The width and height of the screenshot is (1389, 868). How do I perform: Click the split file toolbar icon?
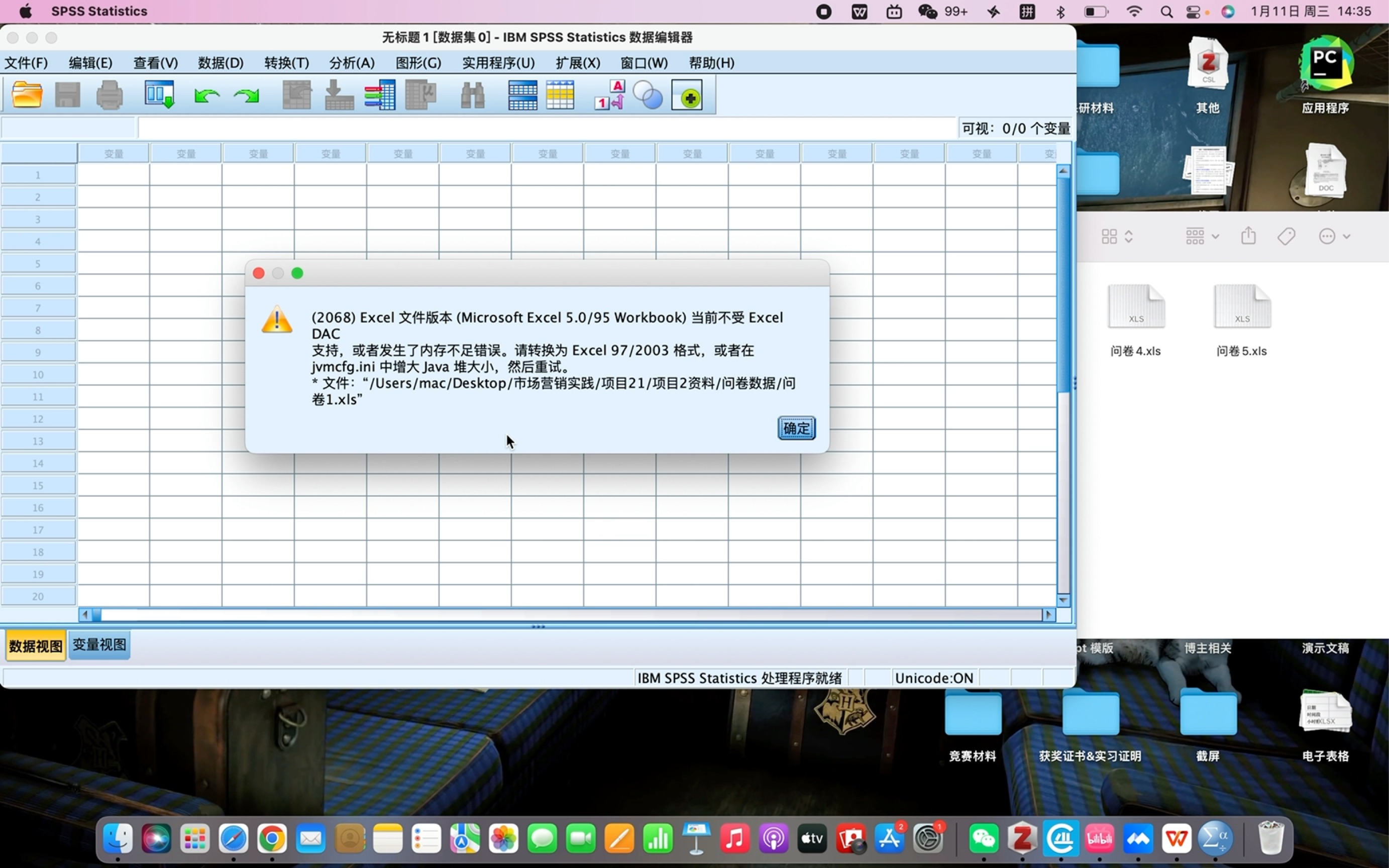[522, 95]
